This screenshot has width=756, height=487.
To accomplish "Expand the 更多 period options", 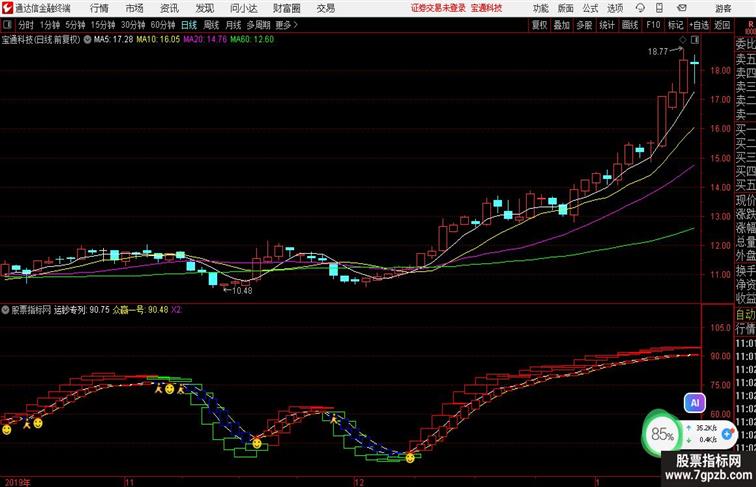I will tap(286, 25).
